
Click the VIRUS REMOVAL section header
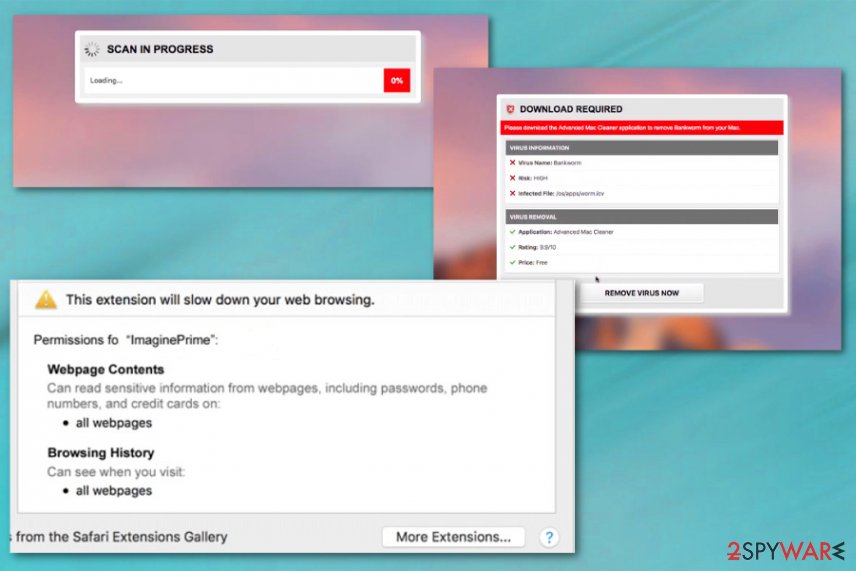coord(641,217)
